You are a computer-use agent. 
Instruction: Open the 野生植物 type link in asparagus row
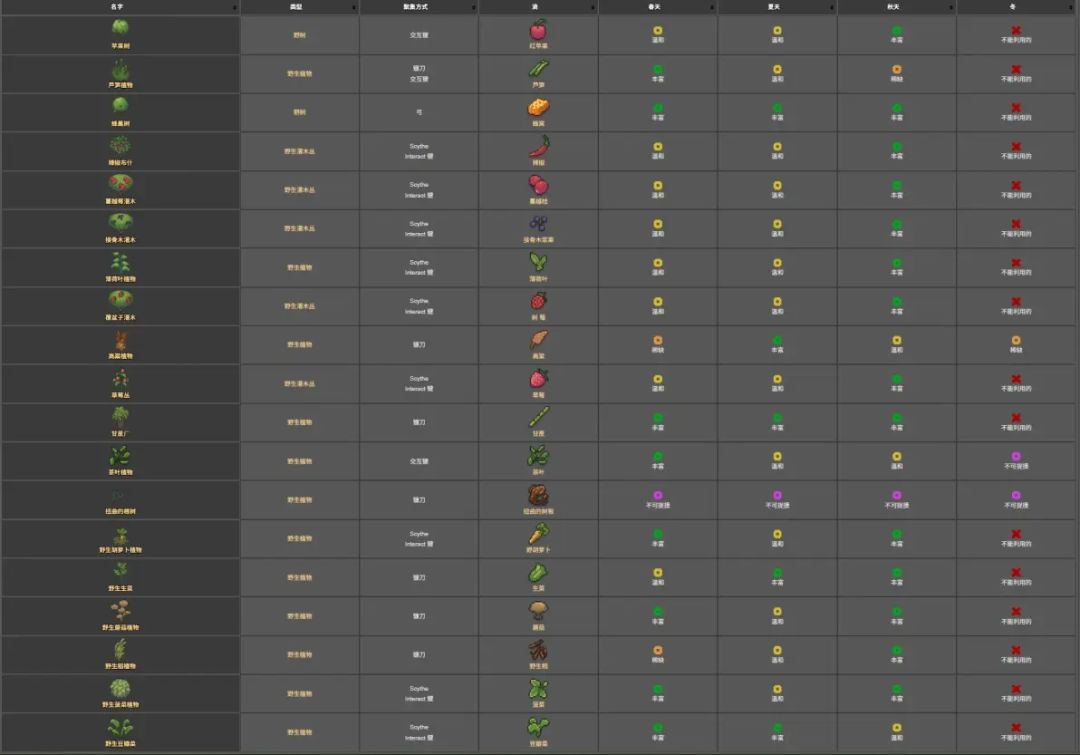300,74
